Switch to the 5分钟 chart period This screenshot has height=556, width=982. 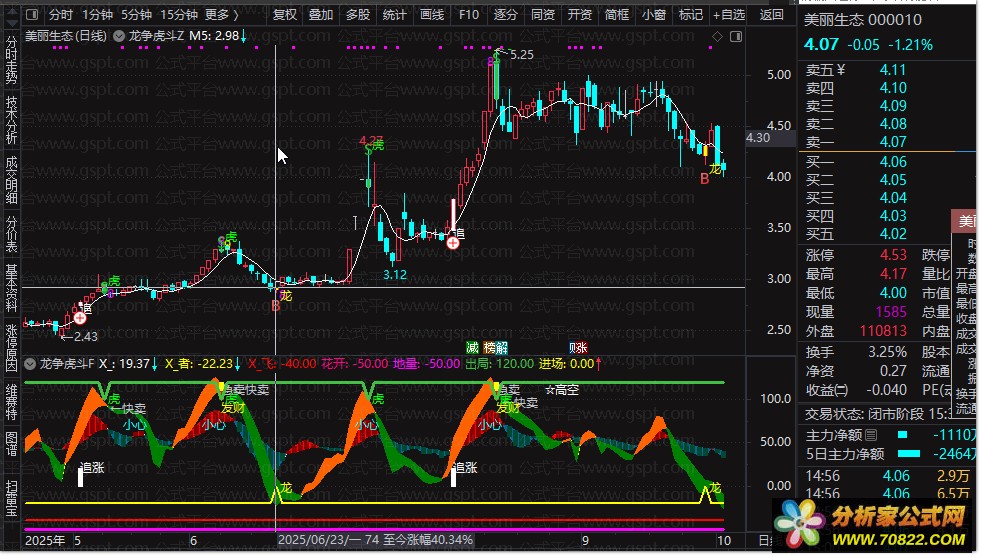137,15
